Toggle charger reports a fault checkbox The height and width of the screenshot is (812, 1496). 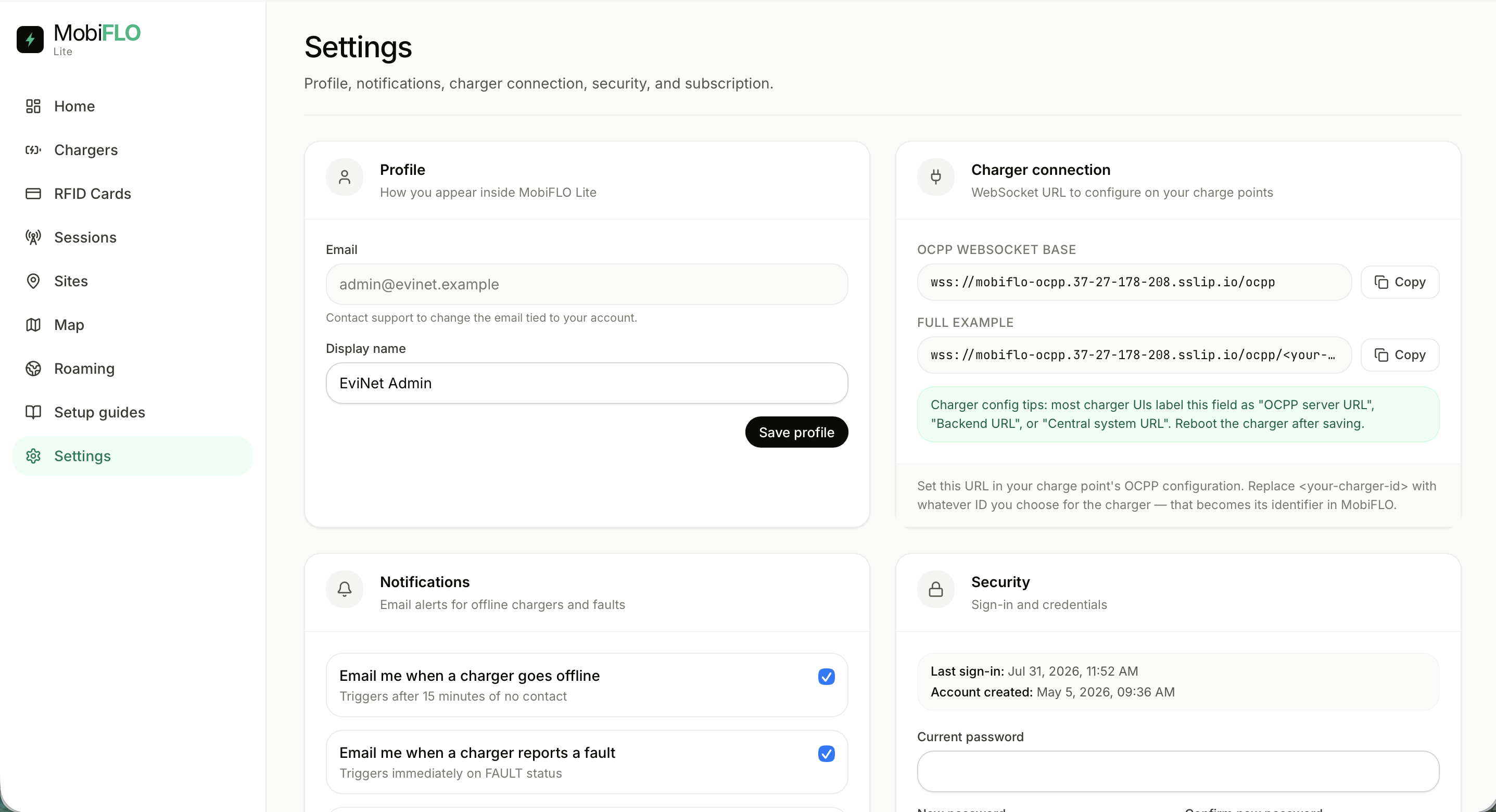pos(827,754)
